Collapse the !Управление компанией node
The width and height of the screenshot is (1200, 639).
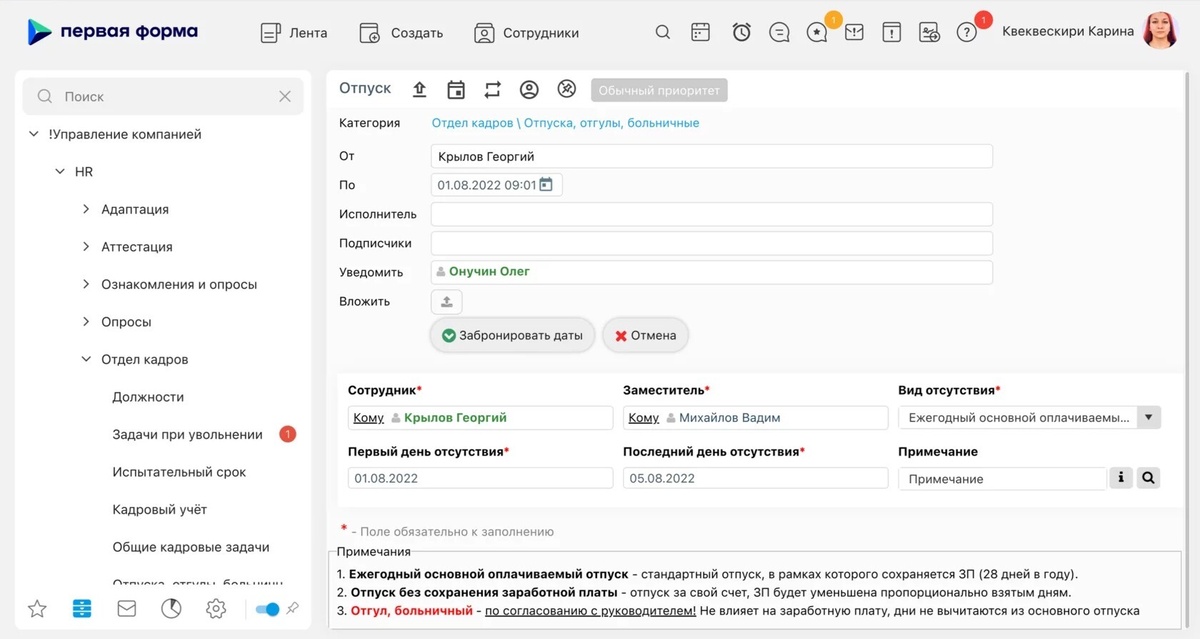(x=35, y=134)
